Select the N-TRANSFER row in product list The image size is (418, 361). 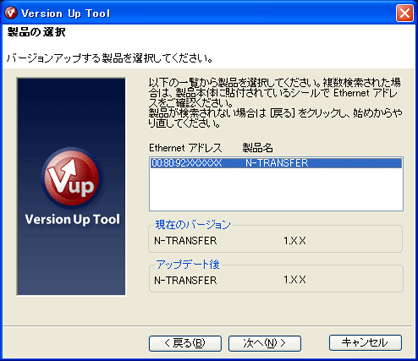tap(276, 163)
